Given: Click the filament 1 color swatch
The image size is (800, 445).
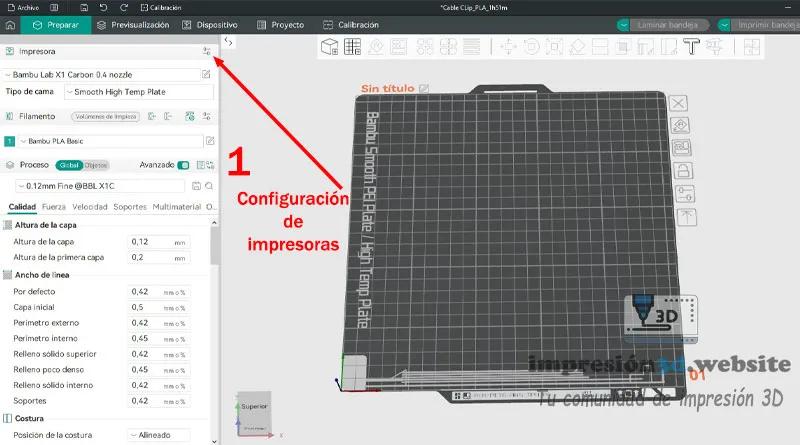Looking at the screenshot, I should pos(9,141).
